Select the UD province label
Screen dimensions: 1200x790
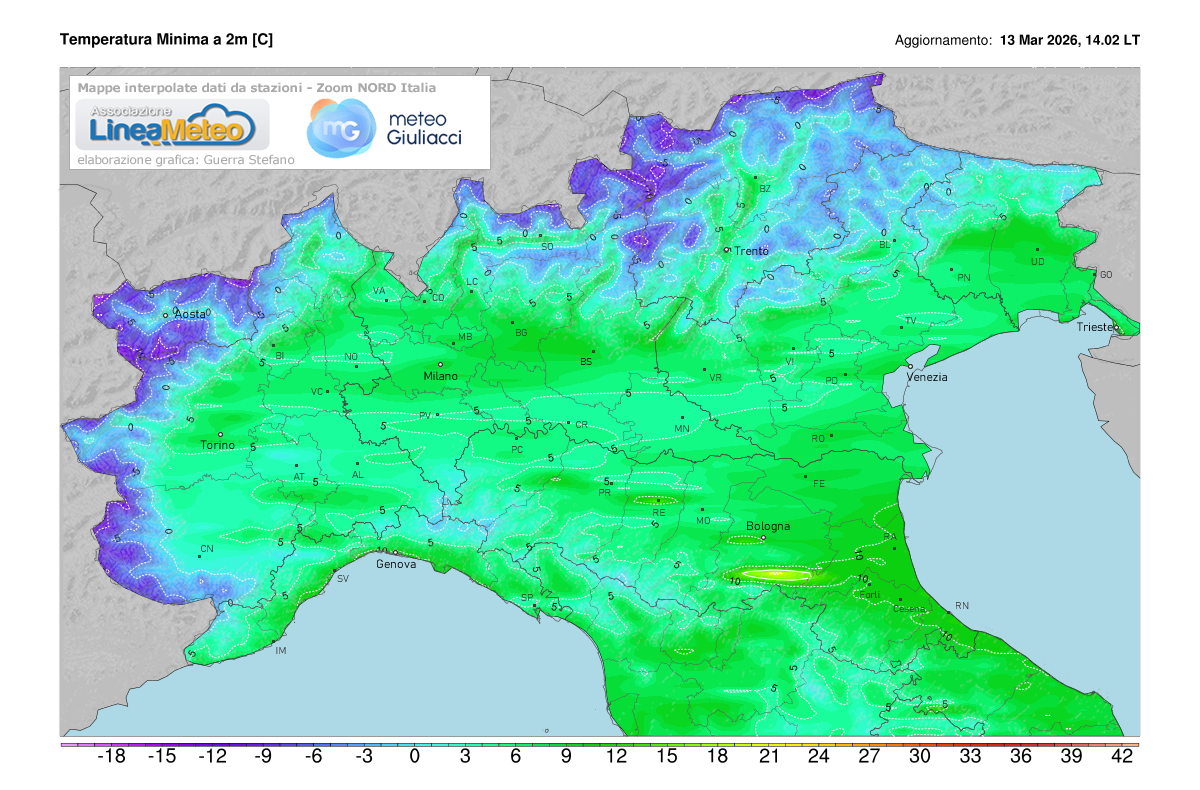point(1035,262)
